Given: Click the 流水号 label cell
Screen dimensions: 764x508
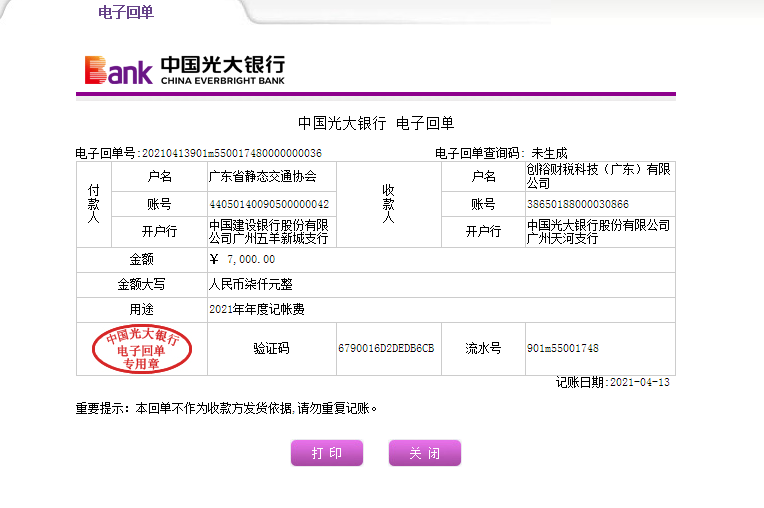Looking at the screenshot, I should click(x=483, y=348).
